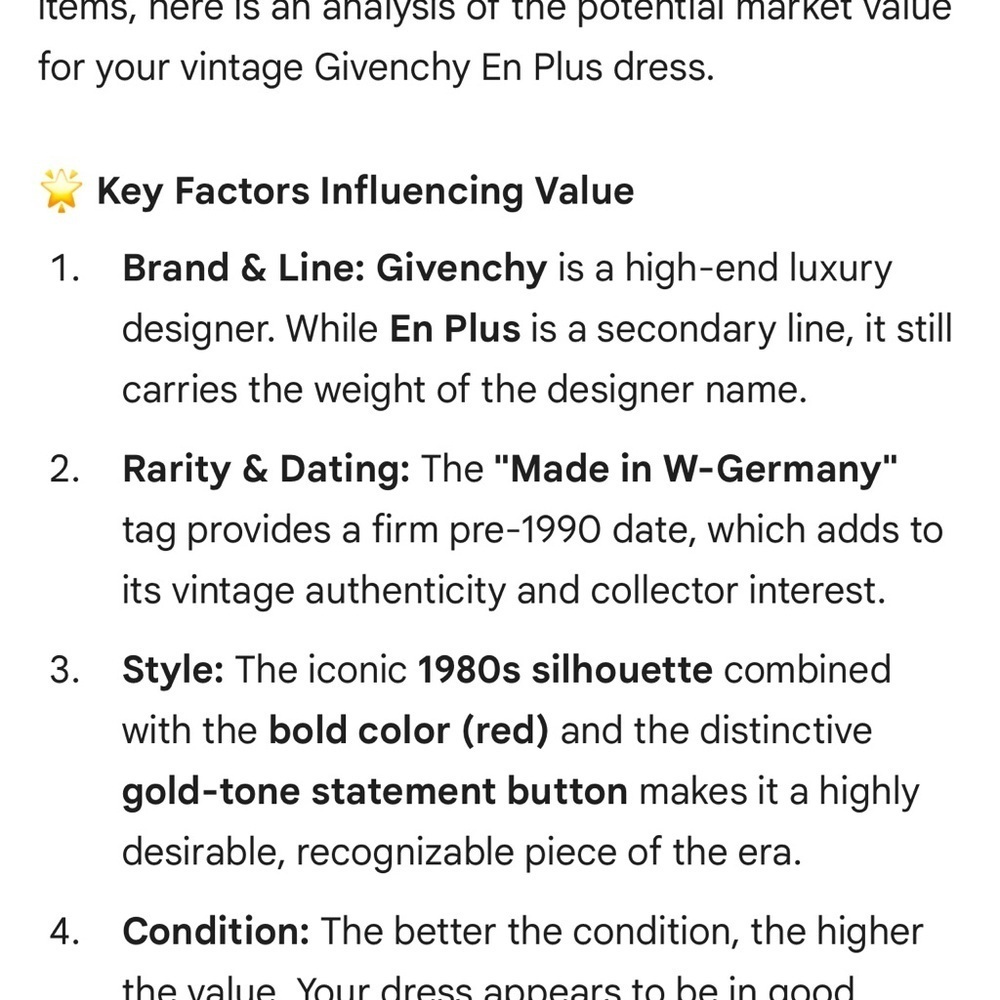Click list number 1 marker
This screenshot has width=1000, height=1000.
tap(64, 268)
